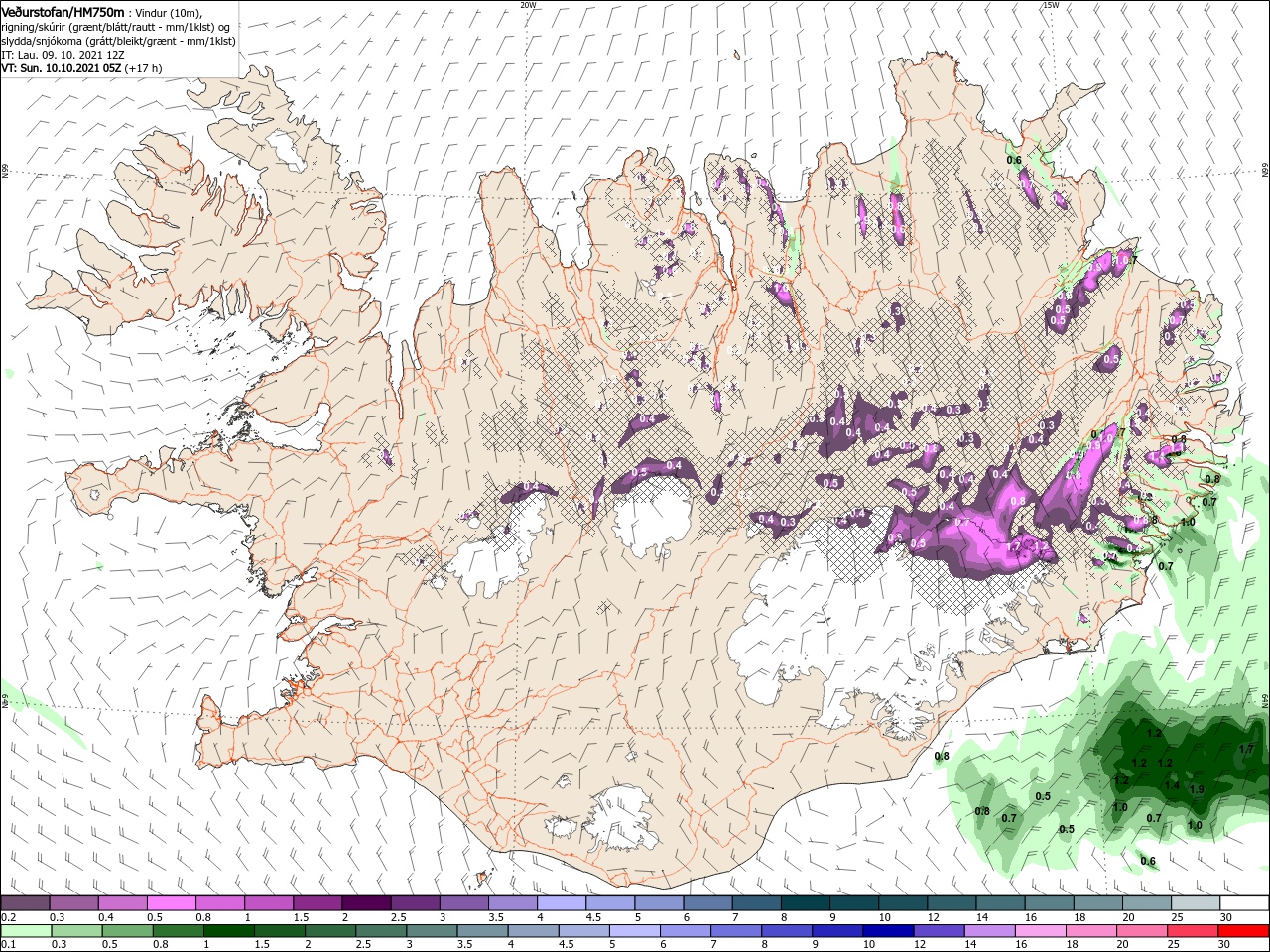Pick deep navy 10 swatch in lower legend
Screen dimensions: 1270x952
tap(888, 930)
